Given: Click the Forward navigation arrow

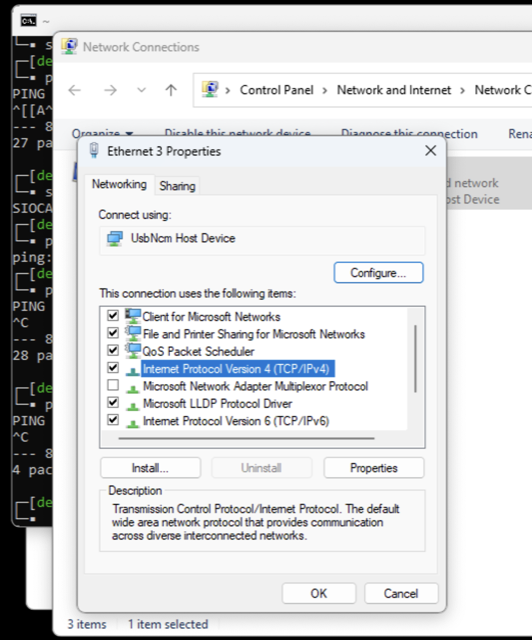Looking at the screenshot, I should point(110,90).
